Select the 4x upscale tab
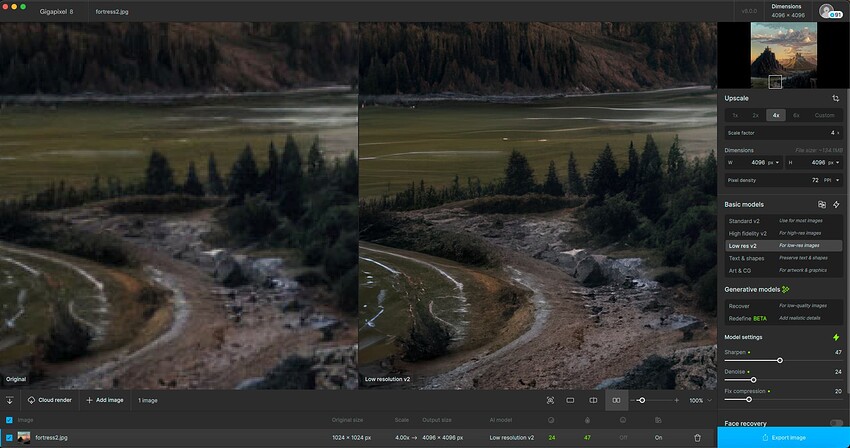Screen dimensions: 850x448 point(776,115)
